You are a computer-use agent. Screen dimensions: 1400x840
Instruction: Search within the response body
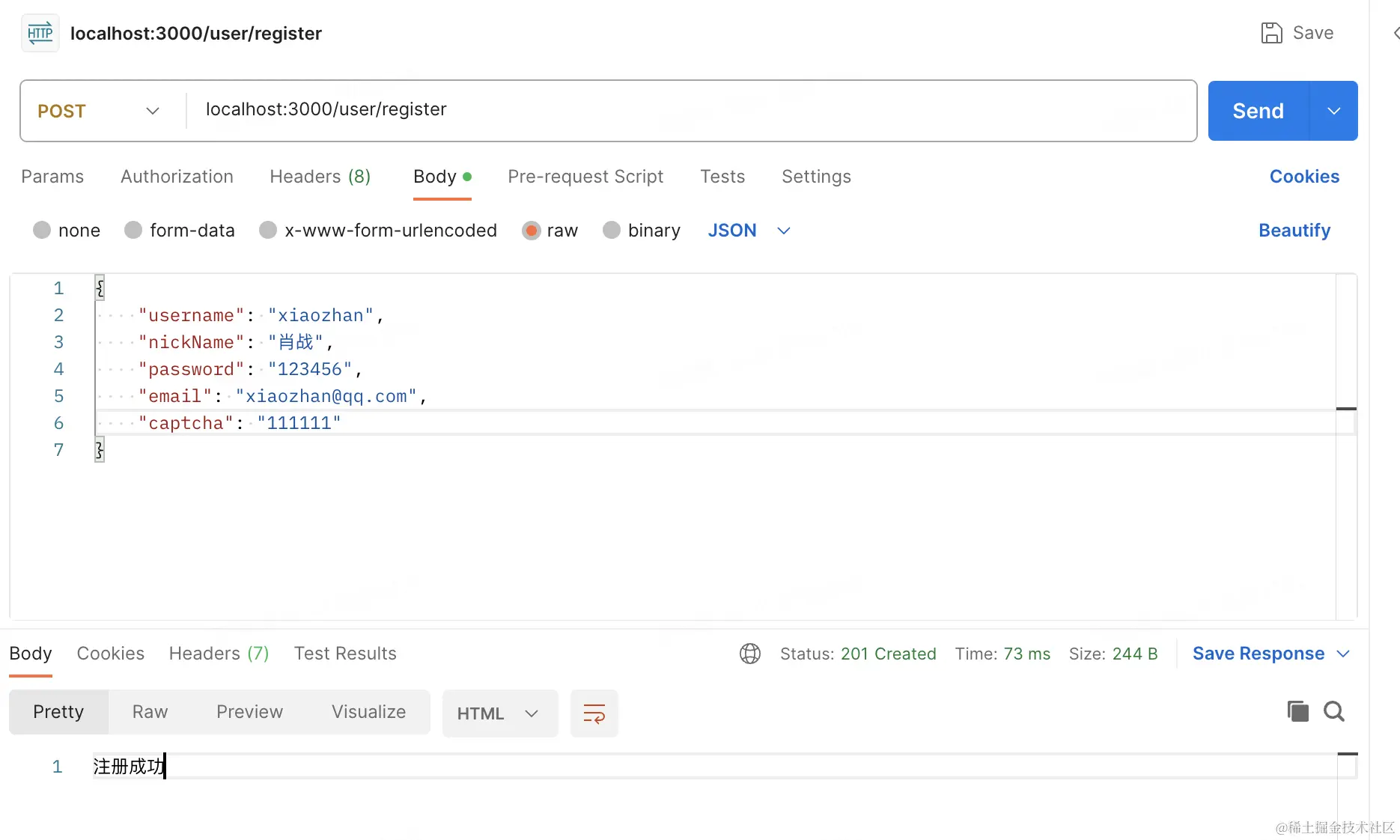(x=1334, y=711)
